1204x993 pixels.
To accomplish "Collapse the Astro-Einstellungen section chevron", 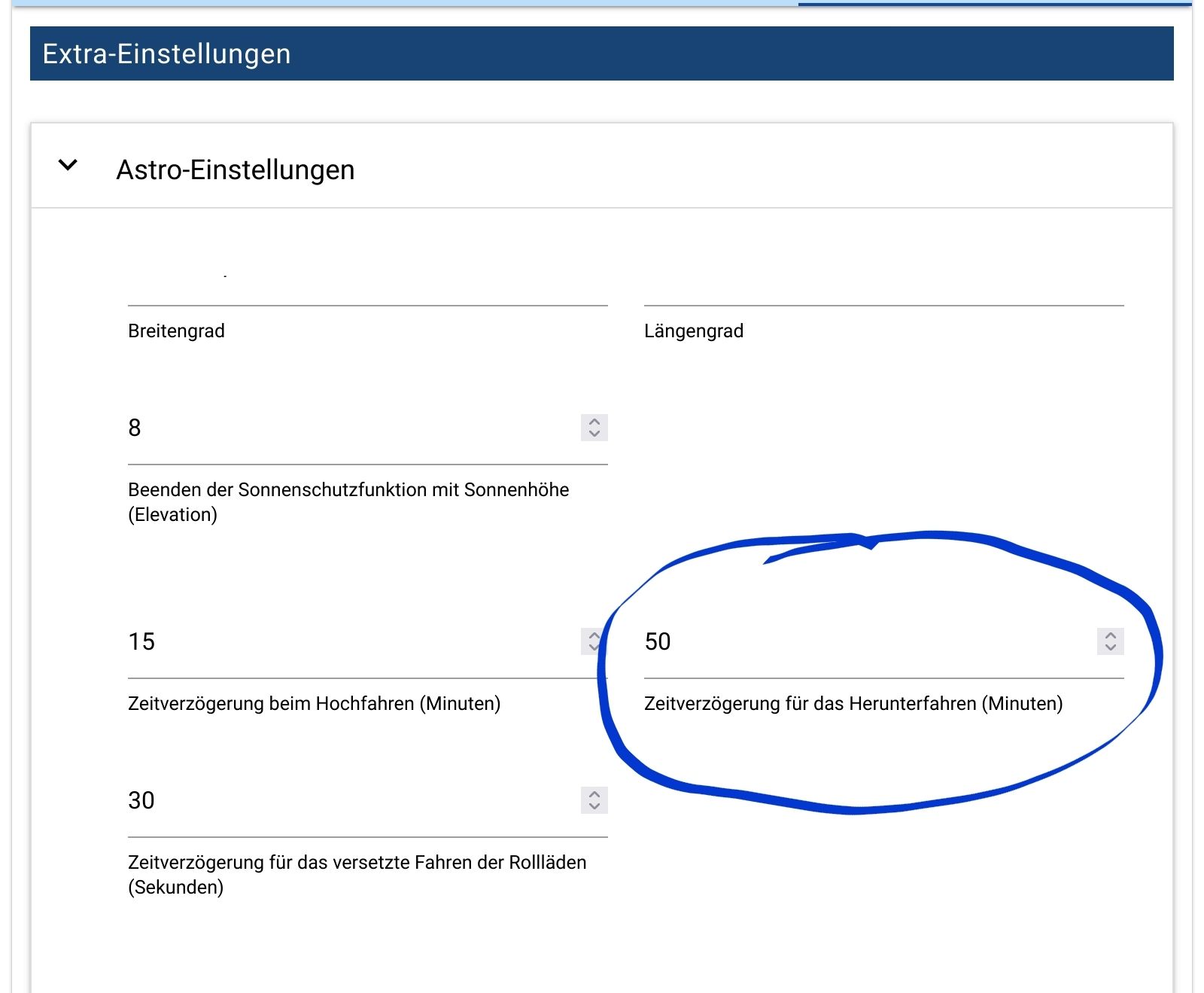I will click(68, 166).
